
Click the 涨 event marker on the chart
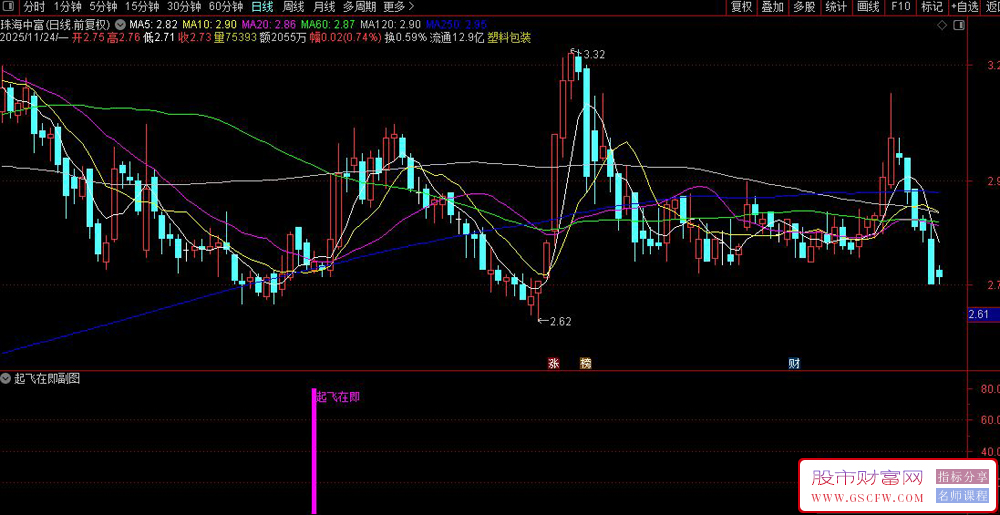(x=553, y=363)
